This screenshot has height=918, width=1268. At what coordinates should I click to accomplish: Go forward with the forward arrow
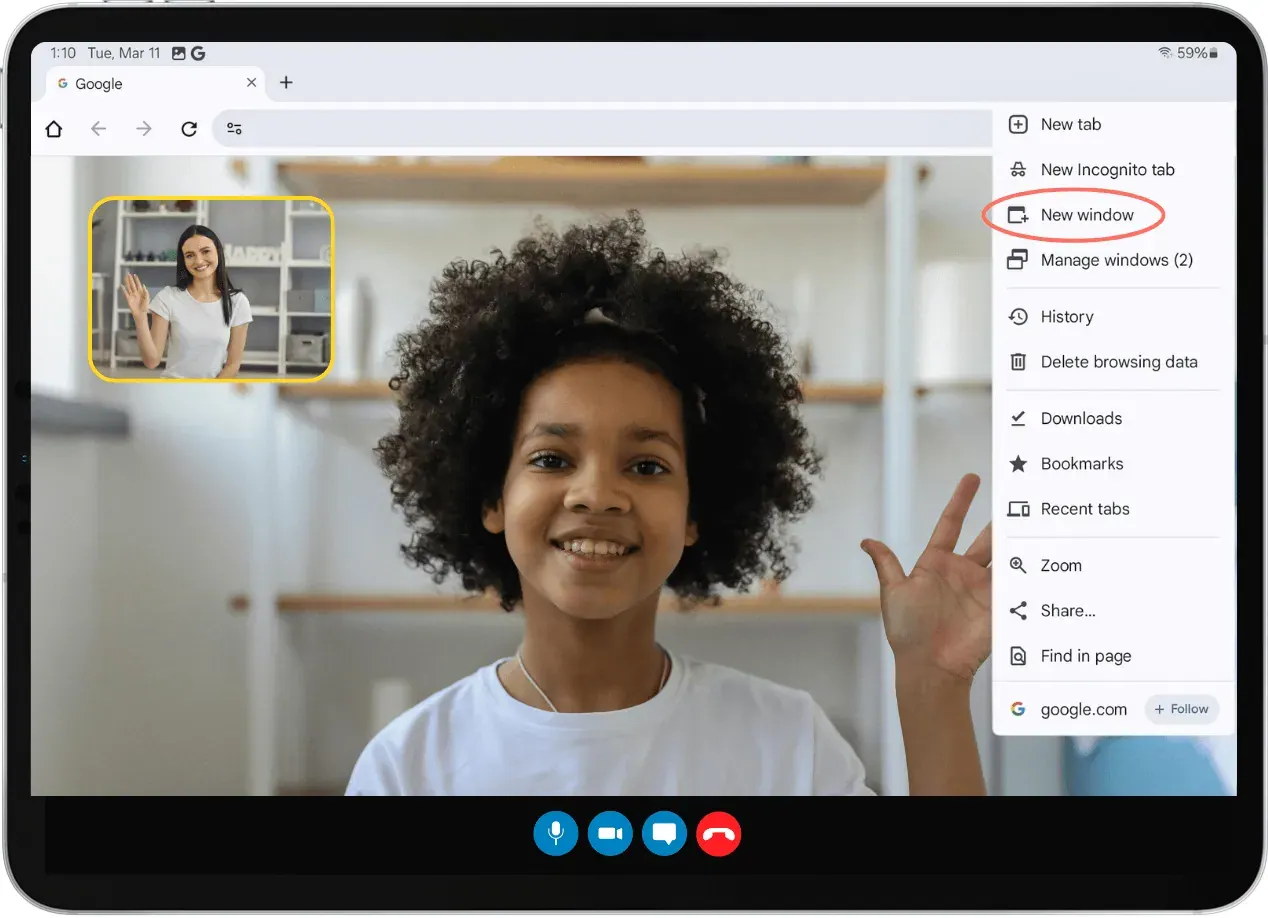click(x=144, y=129)
